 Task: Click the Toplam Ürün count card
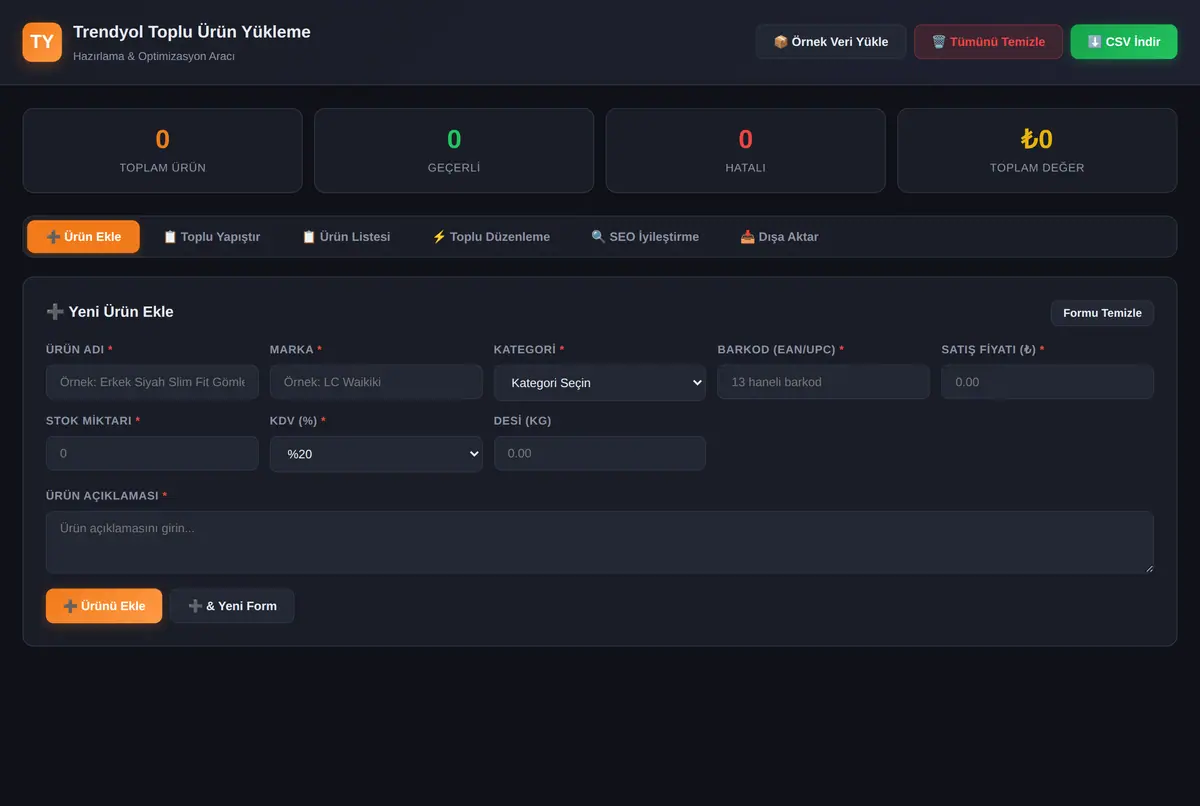pos(163,150)
